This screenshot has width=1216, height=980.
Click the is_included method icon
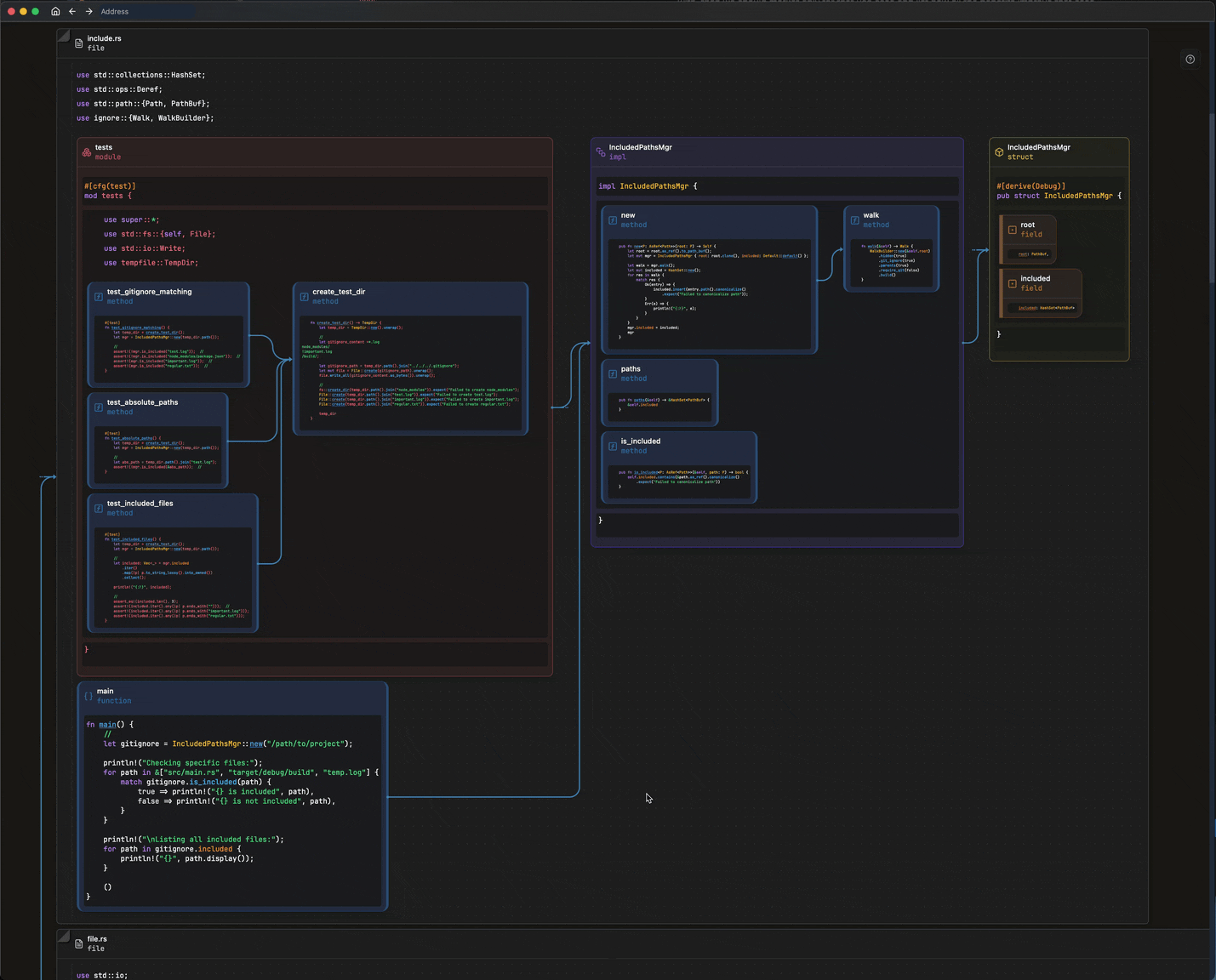[x=612, y=446]
